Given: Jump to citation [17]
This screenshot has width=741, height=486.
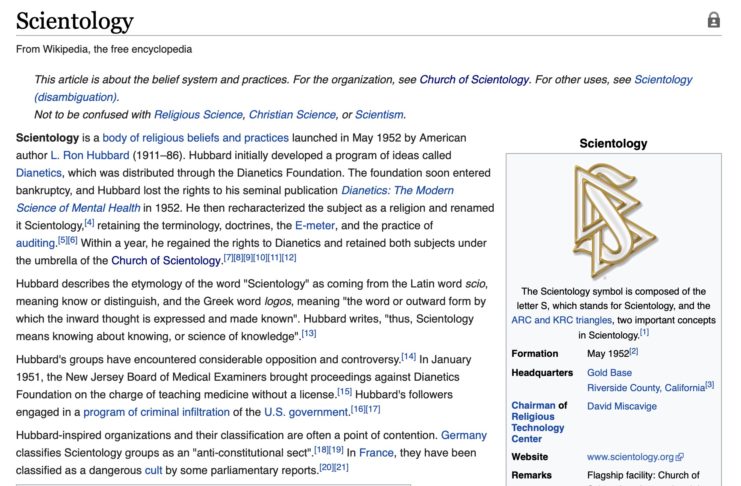Looking at the screenshot, I should 373,408.
